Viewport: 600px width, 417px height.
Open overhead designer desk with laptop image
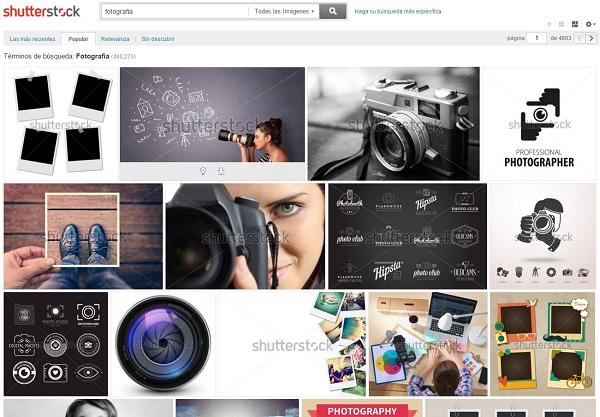[428, 344]
